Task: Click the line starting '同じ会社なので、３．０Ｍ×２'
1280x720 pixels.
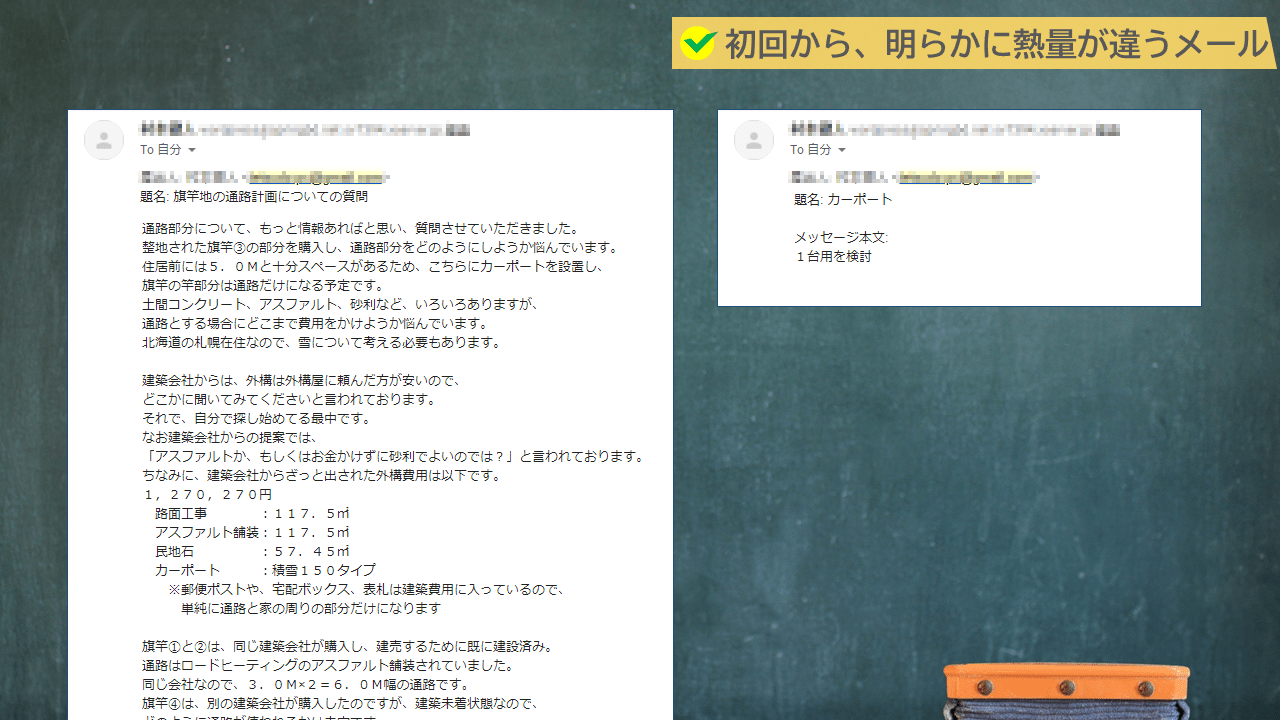Action: (x=306, y=685)
